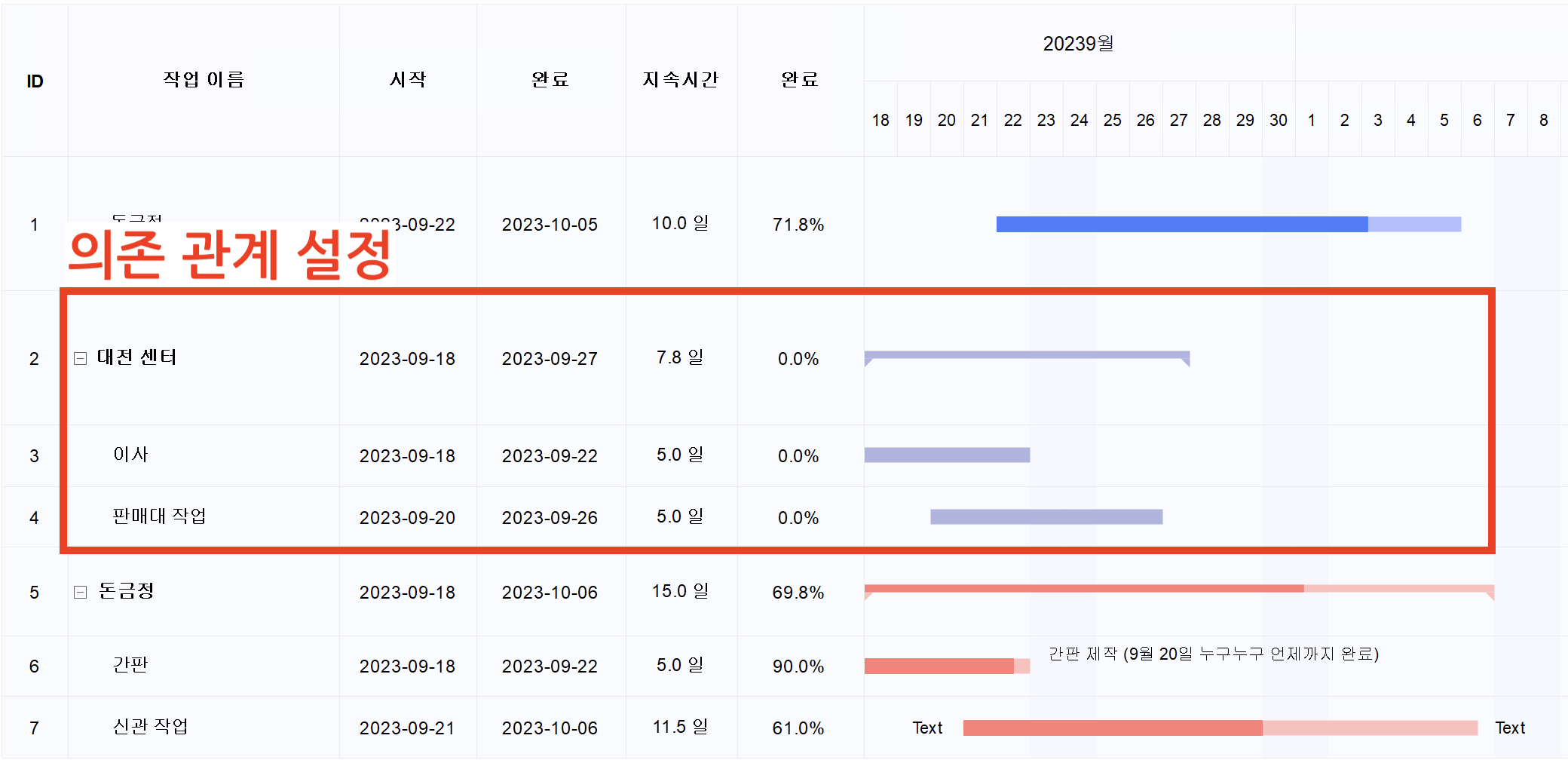1568x763 pixels.
Task: Click the 신관 작업 progress bar
Action: (1108, 727)
